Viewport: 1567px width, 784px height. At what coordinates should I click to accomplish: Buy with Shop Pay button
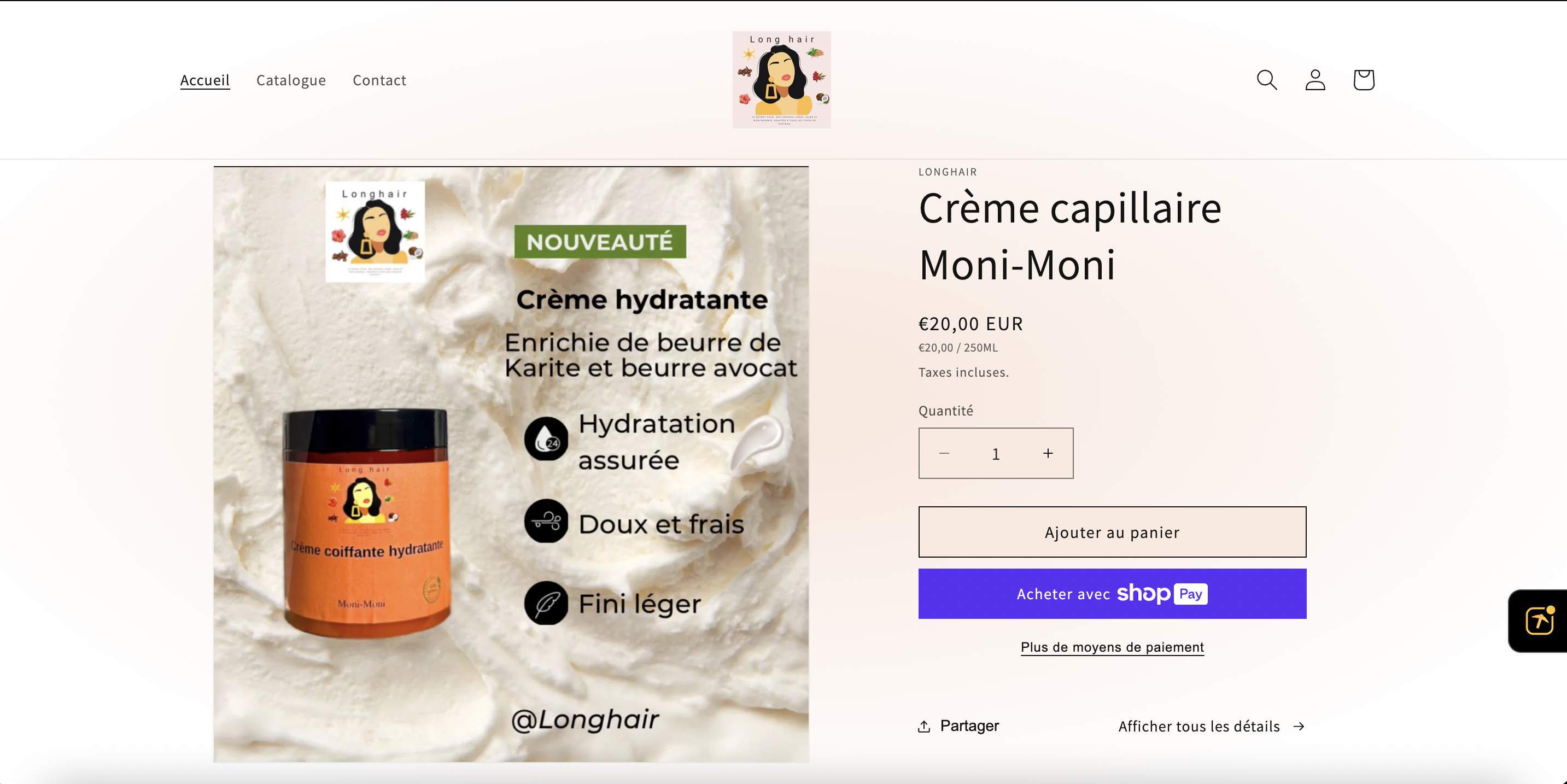click(1112, 594)
